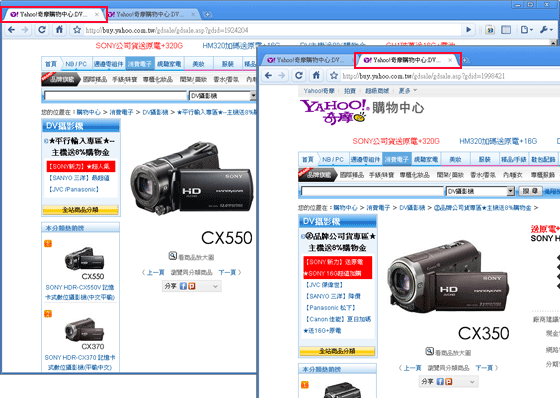The width and height of the screenshot is (560, 398).
Task: Switch to second tab in back window
Action: pyautogui.click(x=150, y=15)
